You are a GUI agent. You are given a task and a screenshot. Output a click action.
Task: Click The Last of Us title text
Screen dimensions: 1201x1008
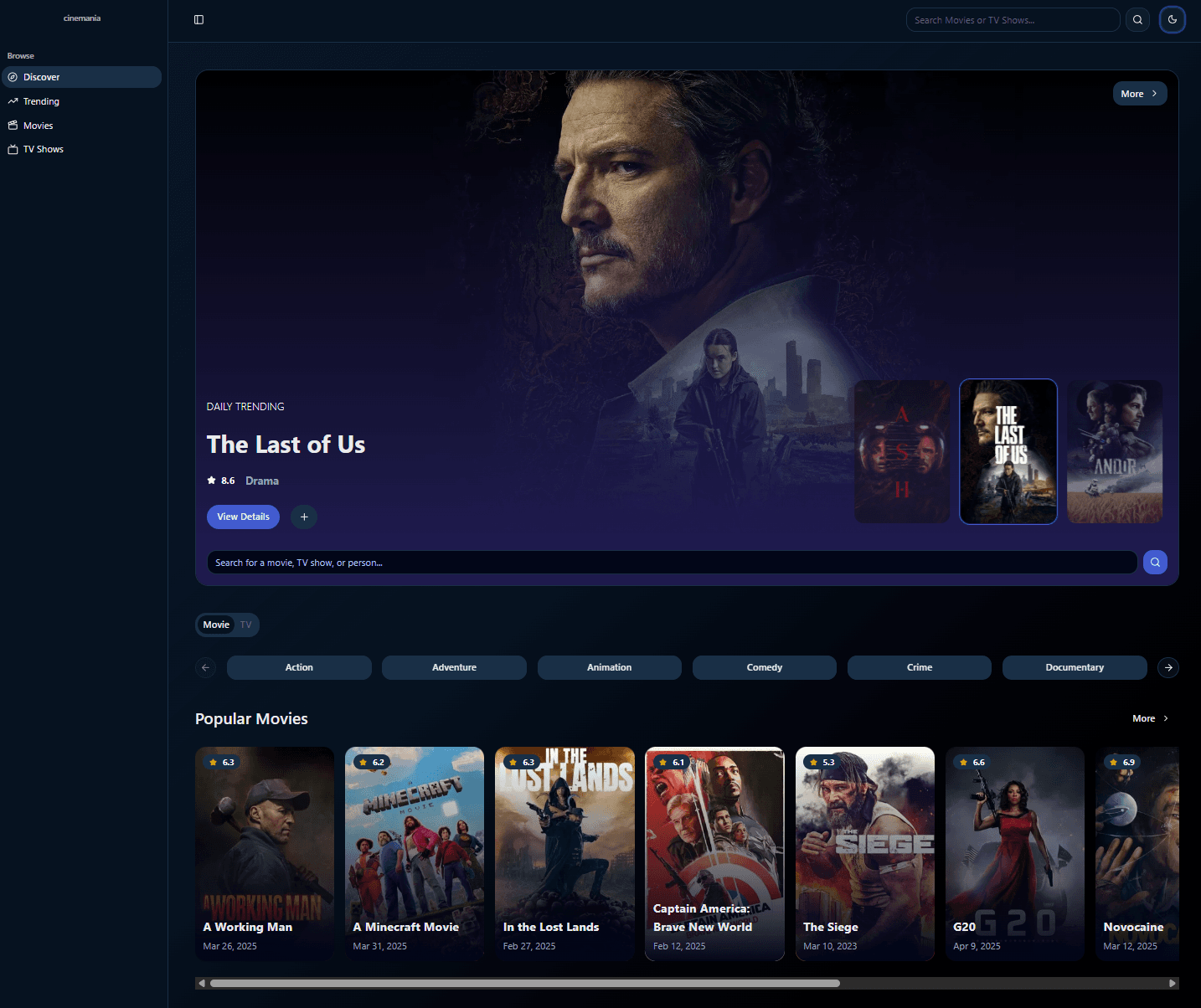click(286, 445)
